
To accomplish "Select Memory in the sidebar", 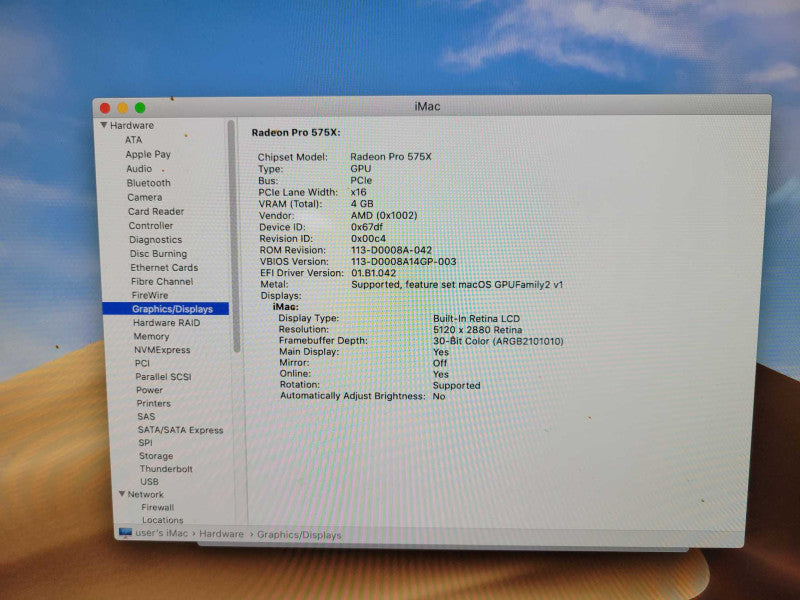I will pyautogui.click(x=151, y=336).
